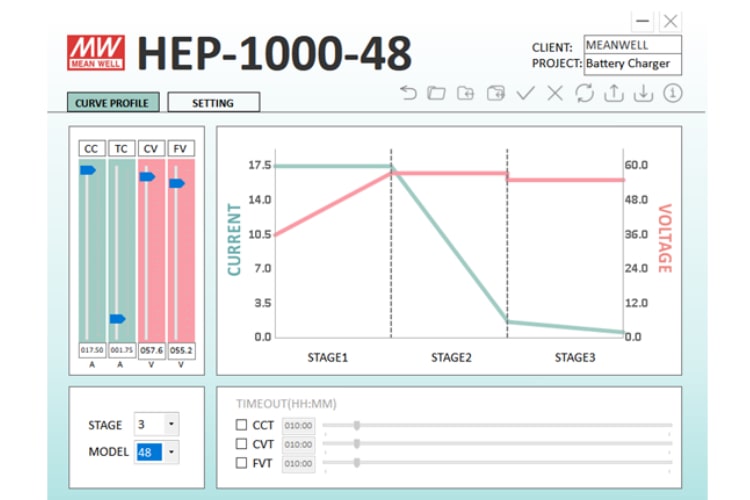Click the CURRENT axis title
This screenshot has width=750, height=500.
coord(234,240)
